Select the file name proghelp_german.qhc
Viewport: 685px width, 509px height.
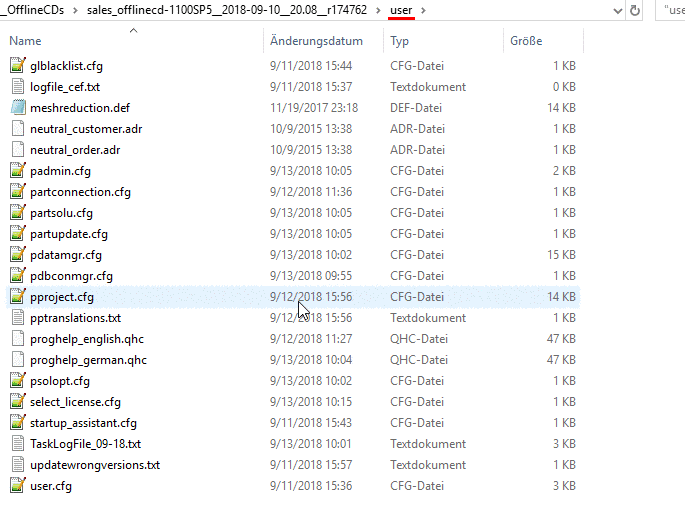click(x=88, y=360)
